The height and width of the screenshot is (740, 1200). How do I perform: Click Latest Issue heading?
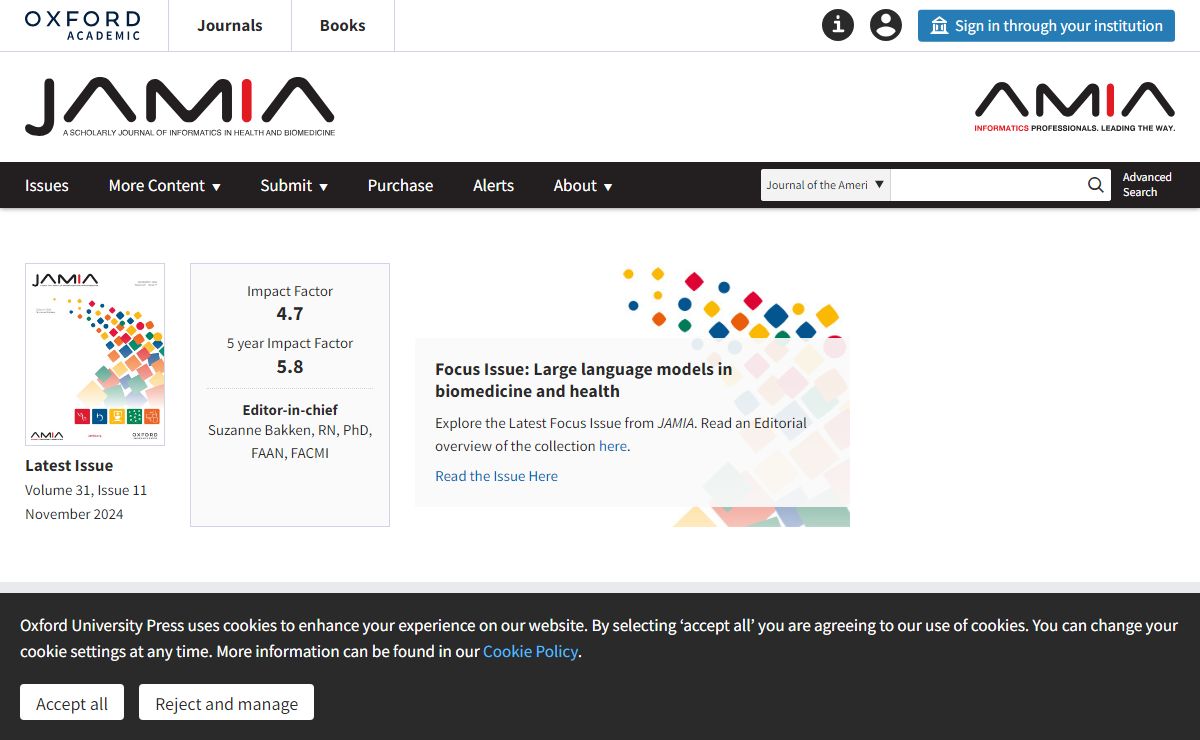coord(69,465)
